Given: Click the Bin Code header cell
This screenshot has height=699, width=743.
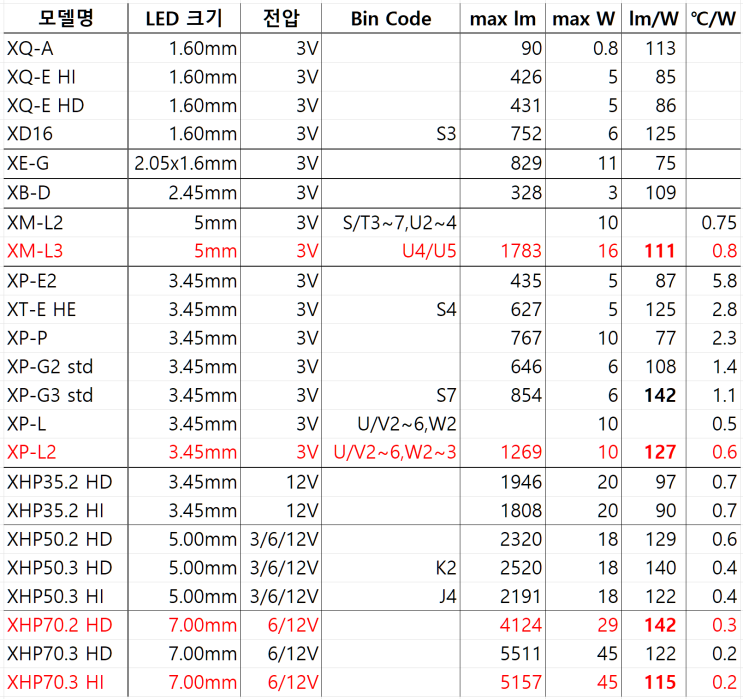Looking at the screenshot, I should tap(391, 19).
